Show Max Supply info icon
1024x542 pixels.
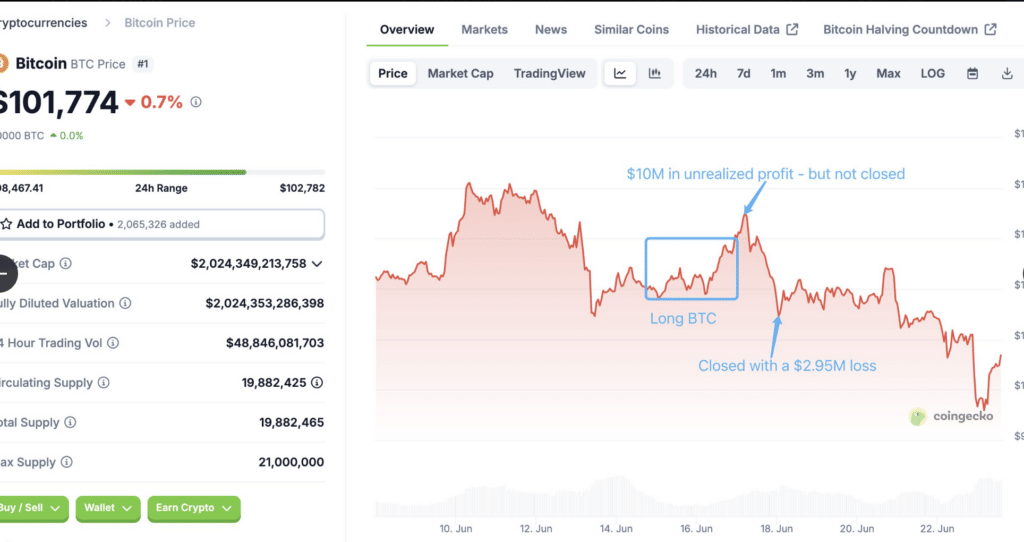pos(67,462)
